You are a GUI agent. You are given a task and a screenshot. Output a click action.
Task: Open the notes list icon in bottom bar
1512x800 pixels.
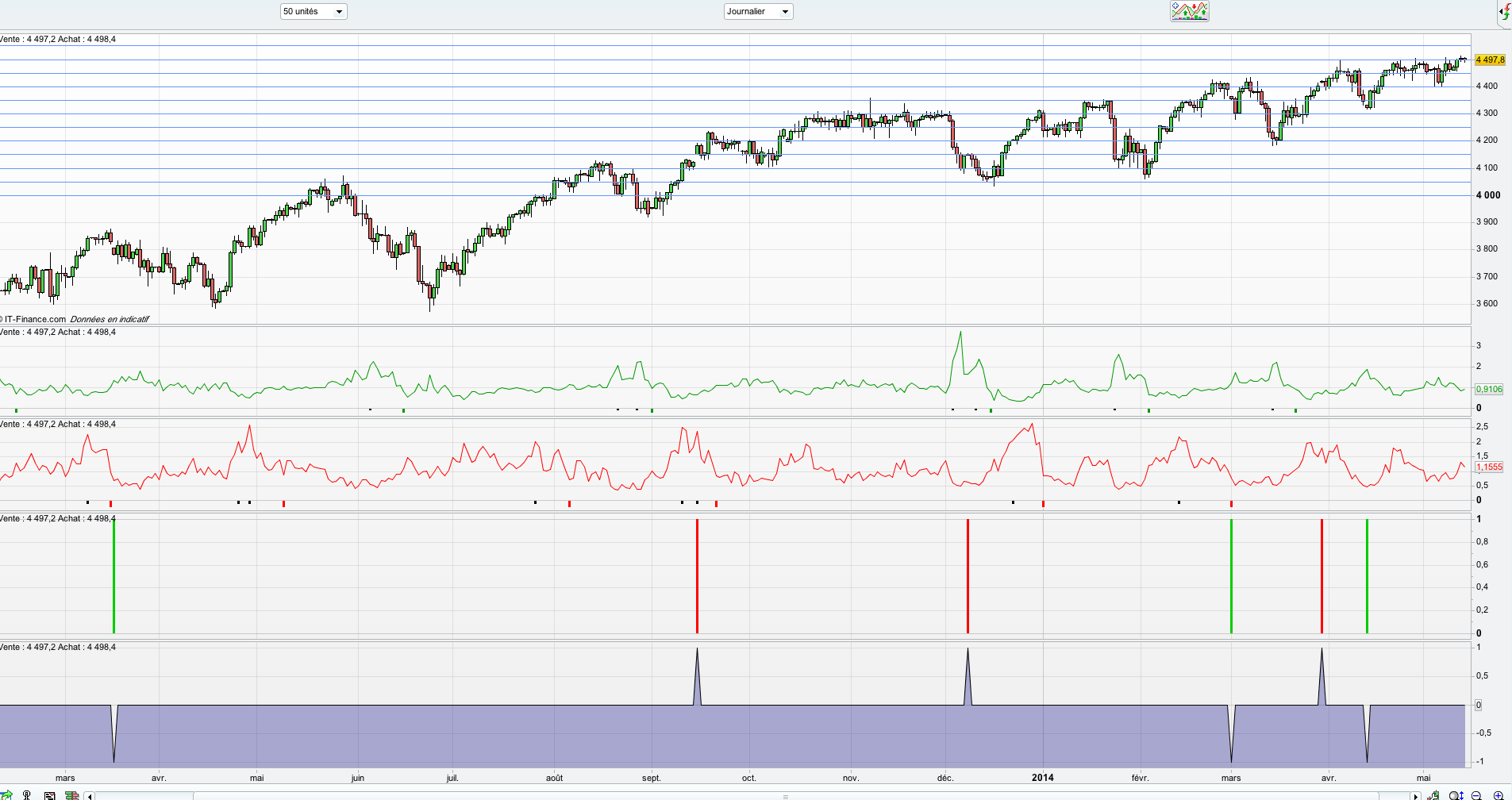click(x=49, y=795)
